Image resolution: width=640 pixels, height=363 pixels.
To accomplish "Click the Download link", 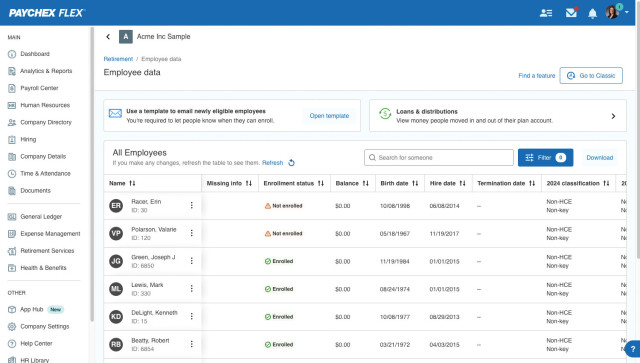I will point(600,158).
